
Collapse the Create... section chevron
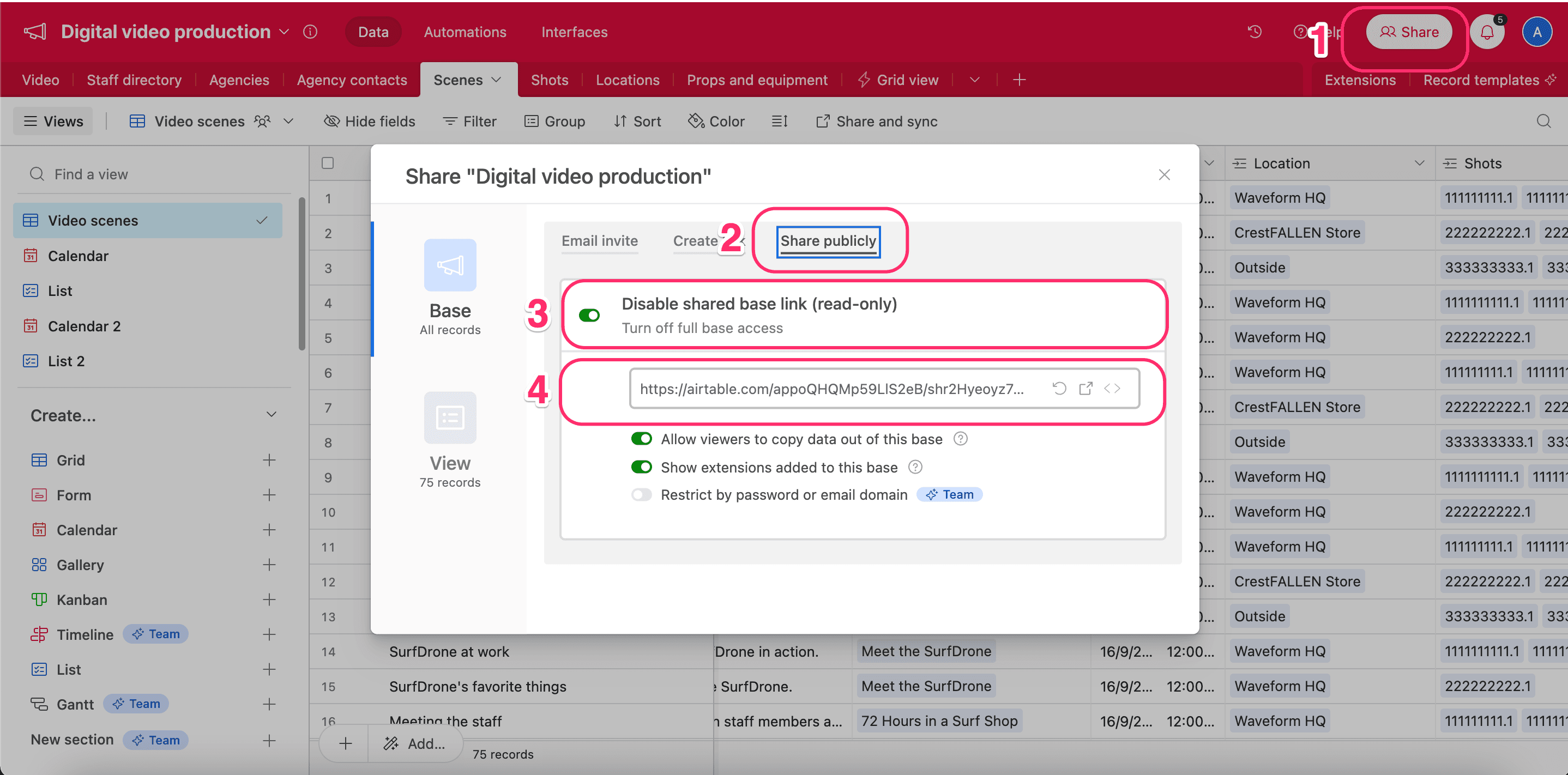(x=272, y=415)
